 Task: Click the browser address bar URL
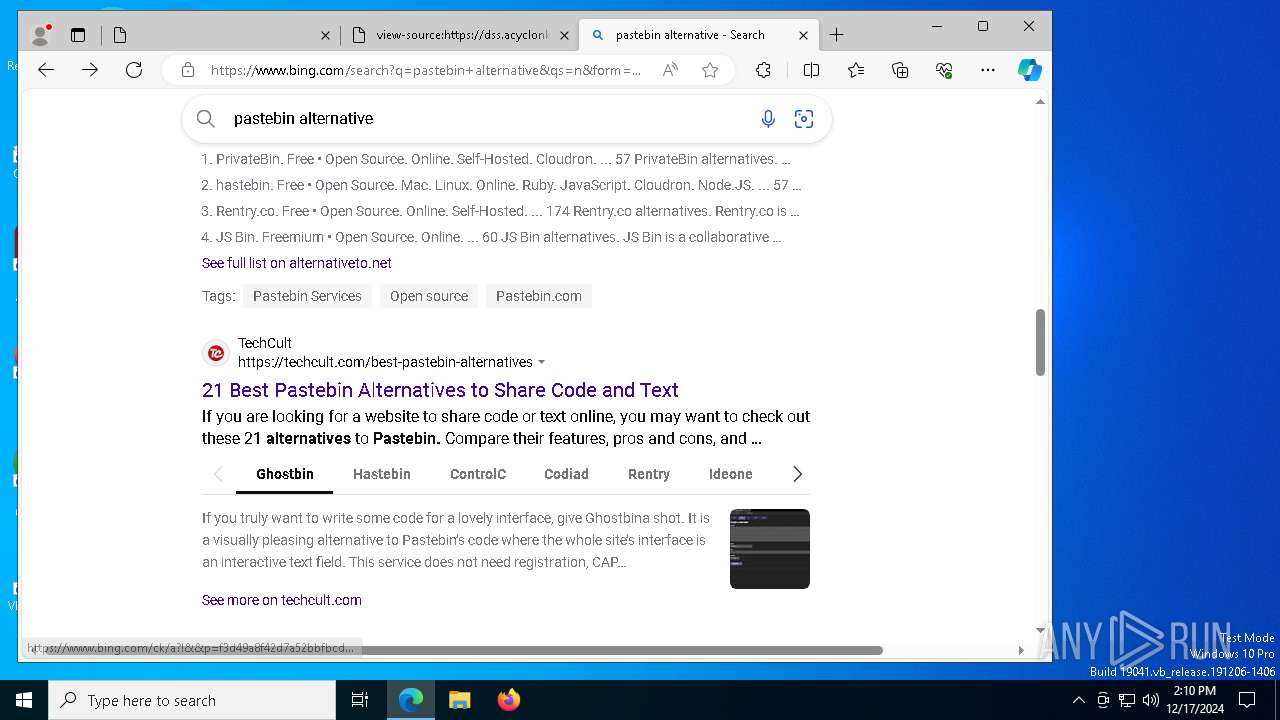point(426,70)
